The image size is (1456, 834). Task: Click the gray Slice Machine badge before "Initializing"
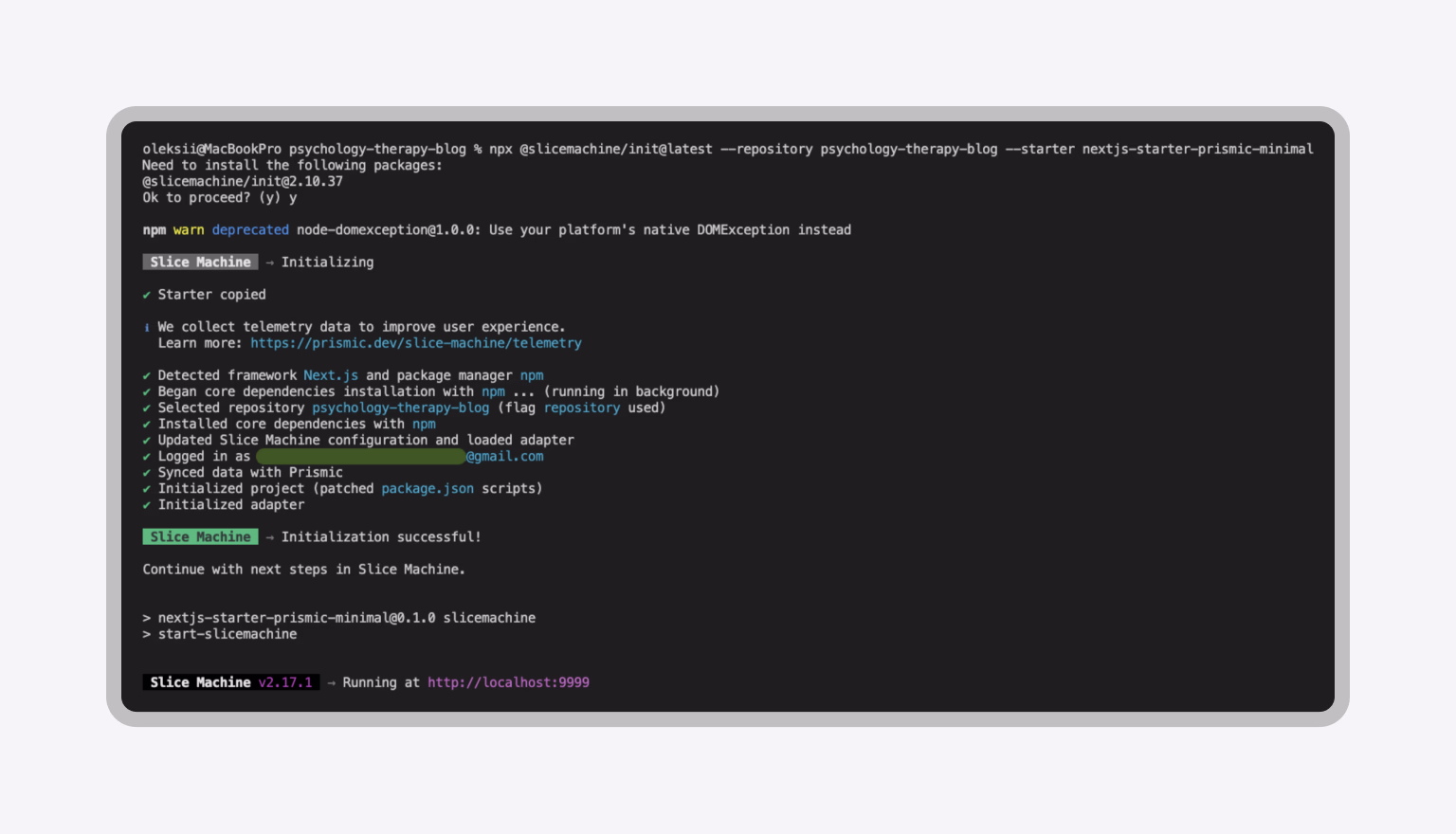pos(200,262)
